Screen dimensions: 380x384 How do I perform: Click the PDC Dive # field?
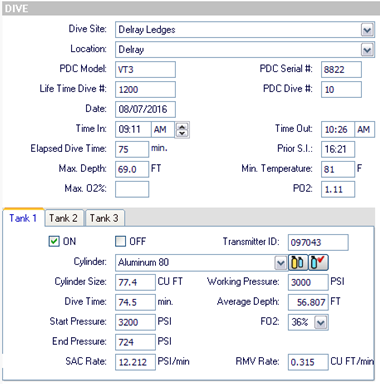[341, 89]
